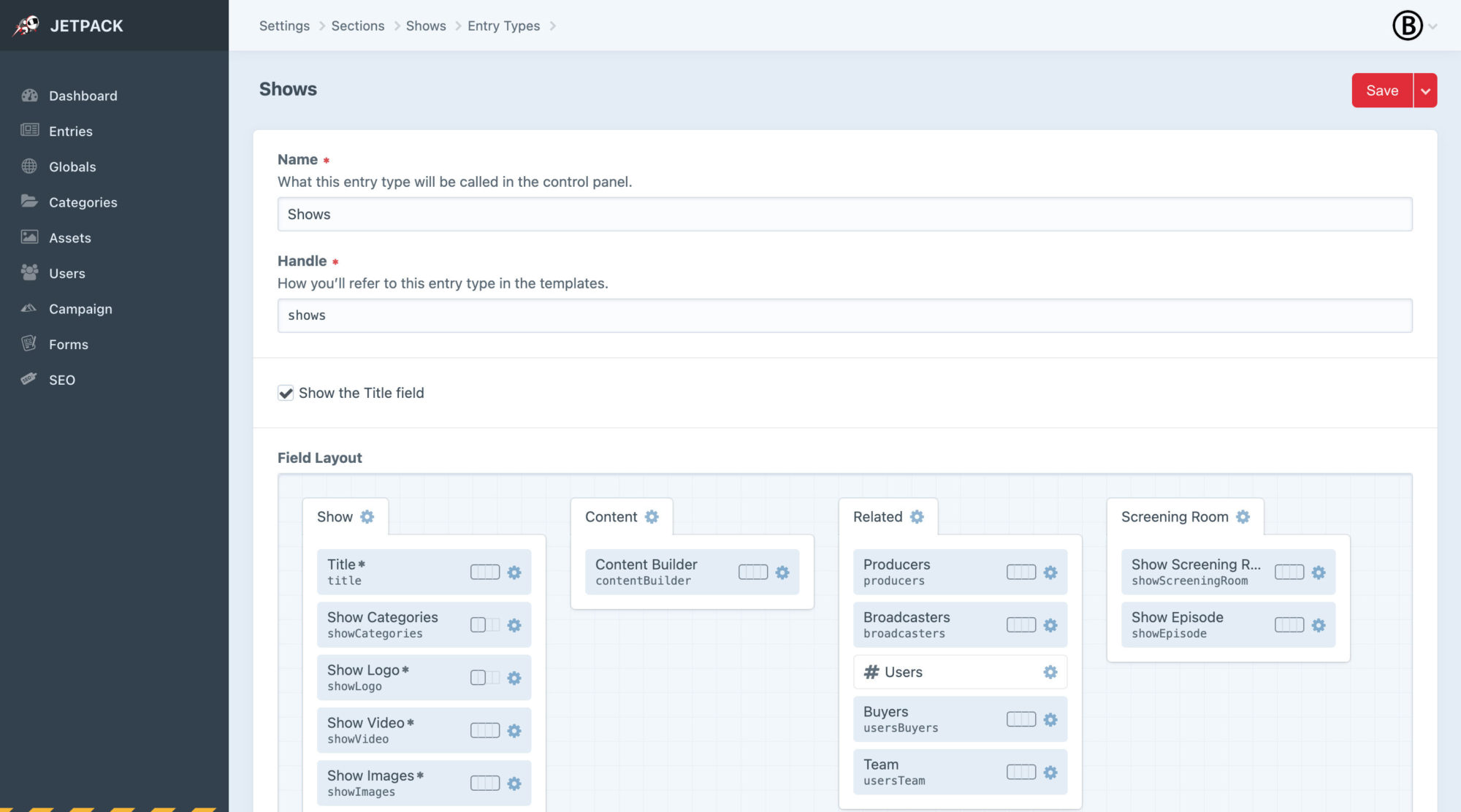
Task: Click the Assets sidebar icon
Action: tap(28, 238)
